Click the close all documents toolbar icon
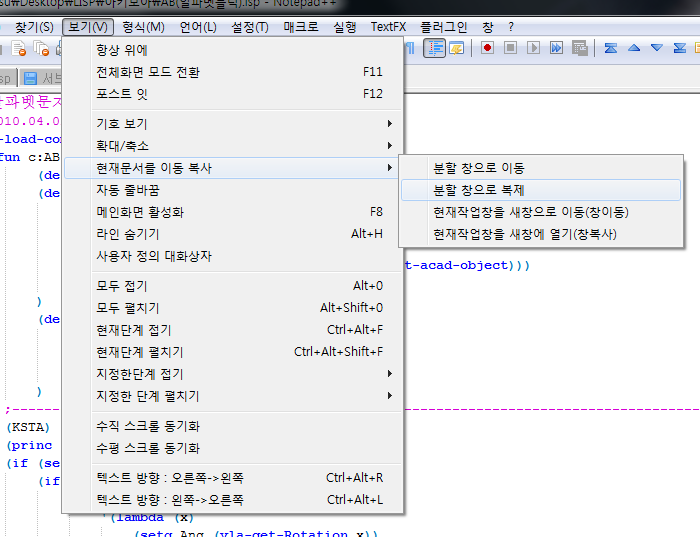The width and height of the screenshot is (700, 537). (x=42, y=48)
